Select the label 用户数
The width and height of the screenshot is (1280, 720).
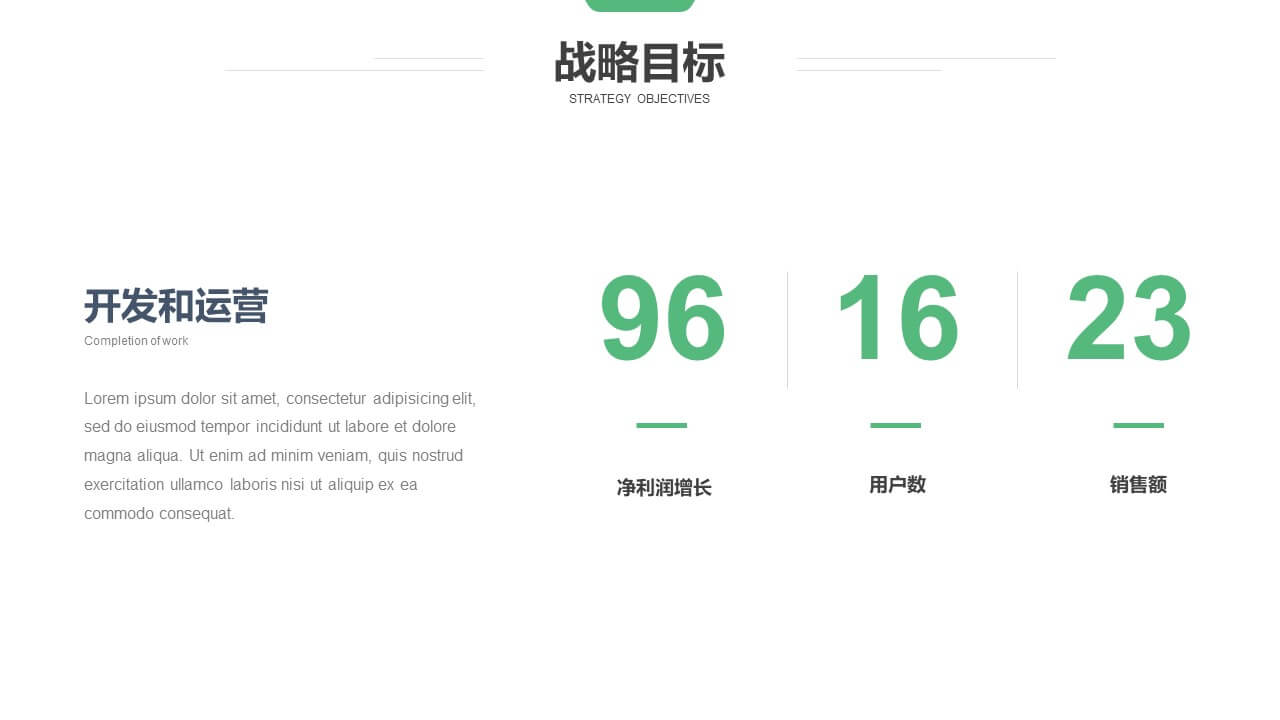[897, 485]
